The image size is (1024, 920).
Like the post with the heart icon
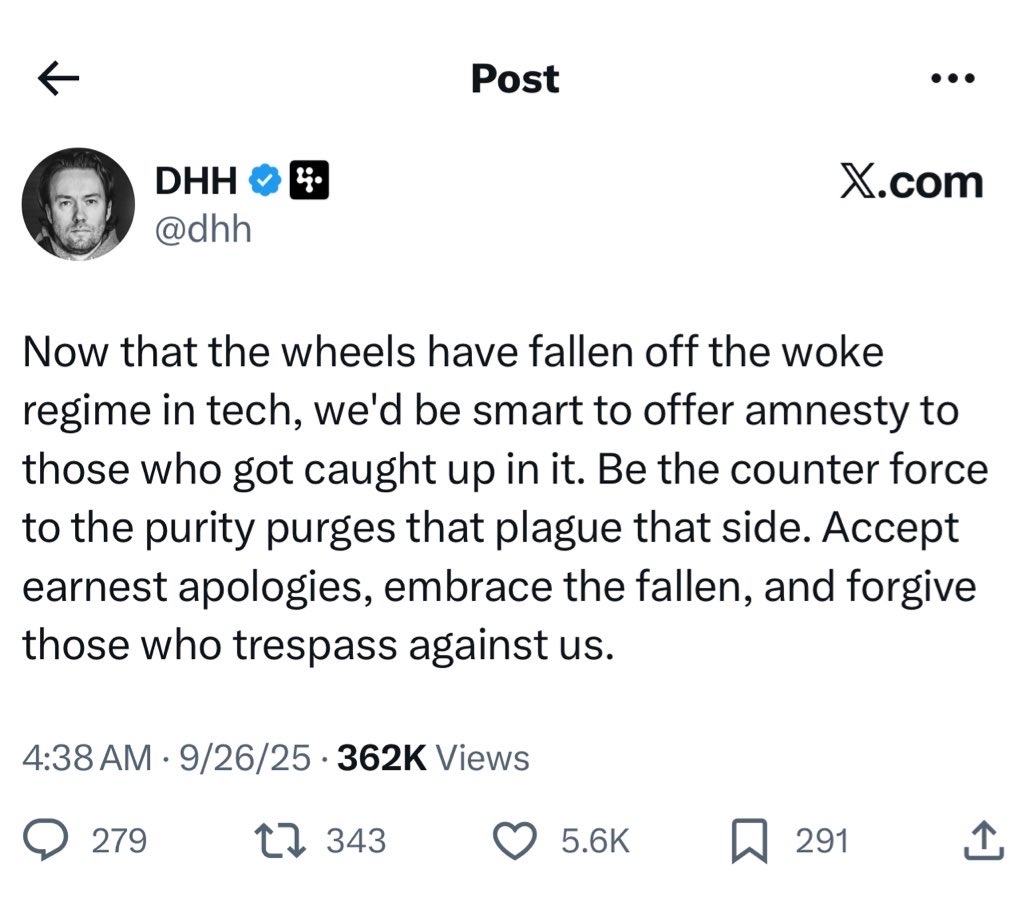click(517, 841)
